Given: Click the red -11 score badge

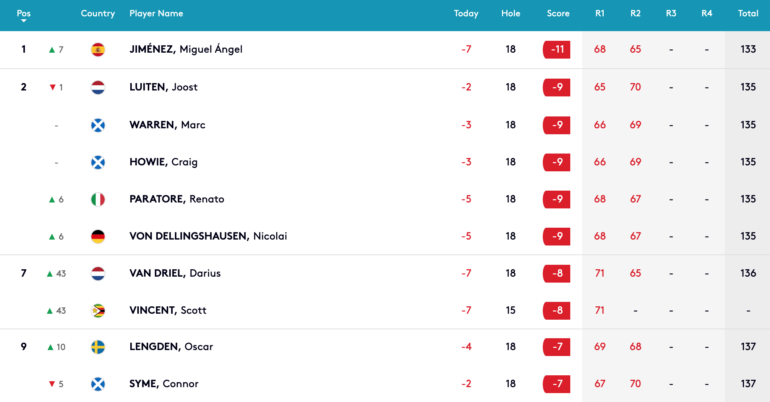Looking at the screenshot, I should click(x=557, y=50).
